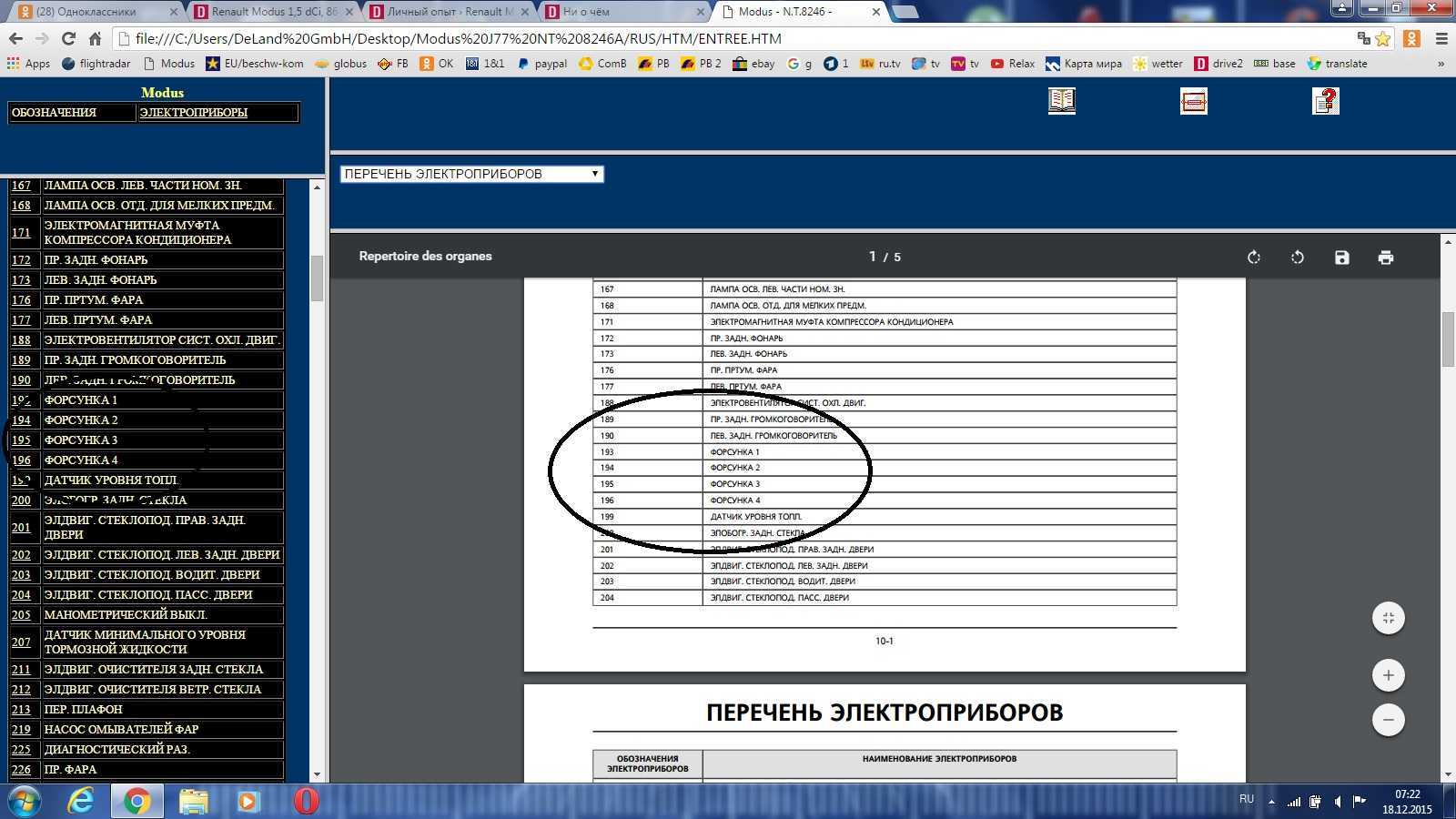Click Repertoire des organes title
The image size is (1456, 819).
[425, 256]
